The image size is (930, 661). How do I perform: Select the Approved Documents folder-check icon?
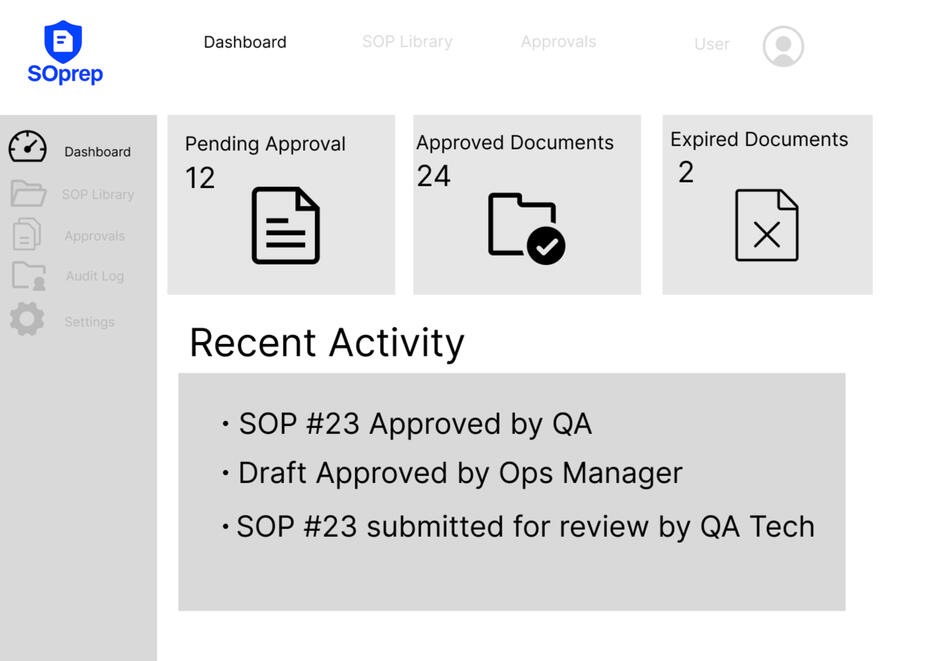pyautogui.click(x=526, y=228)
